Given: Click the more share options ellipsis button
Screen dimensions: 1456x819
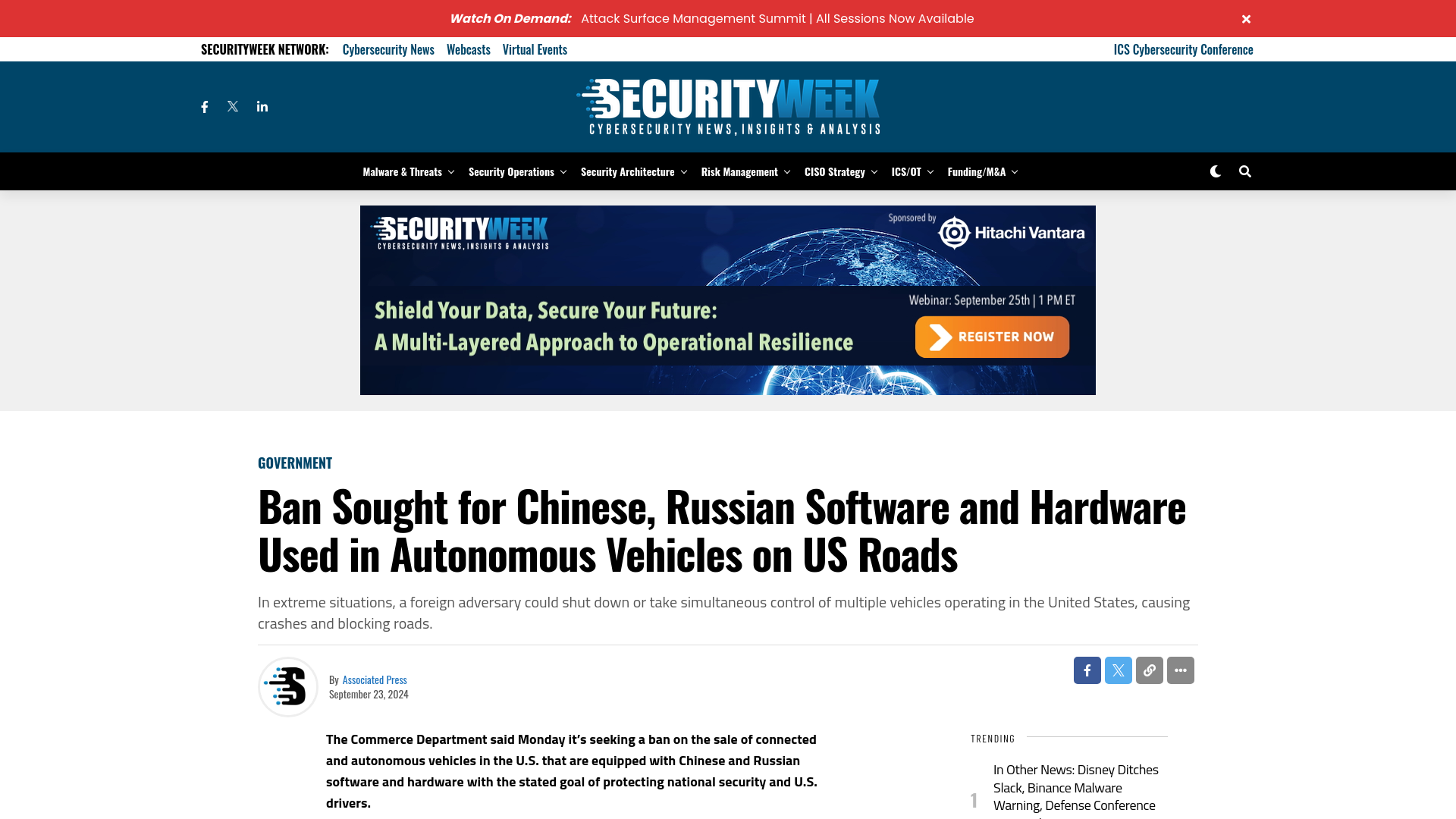Looking at the screenshot, I should tap(1181, 670).
